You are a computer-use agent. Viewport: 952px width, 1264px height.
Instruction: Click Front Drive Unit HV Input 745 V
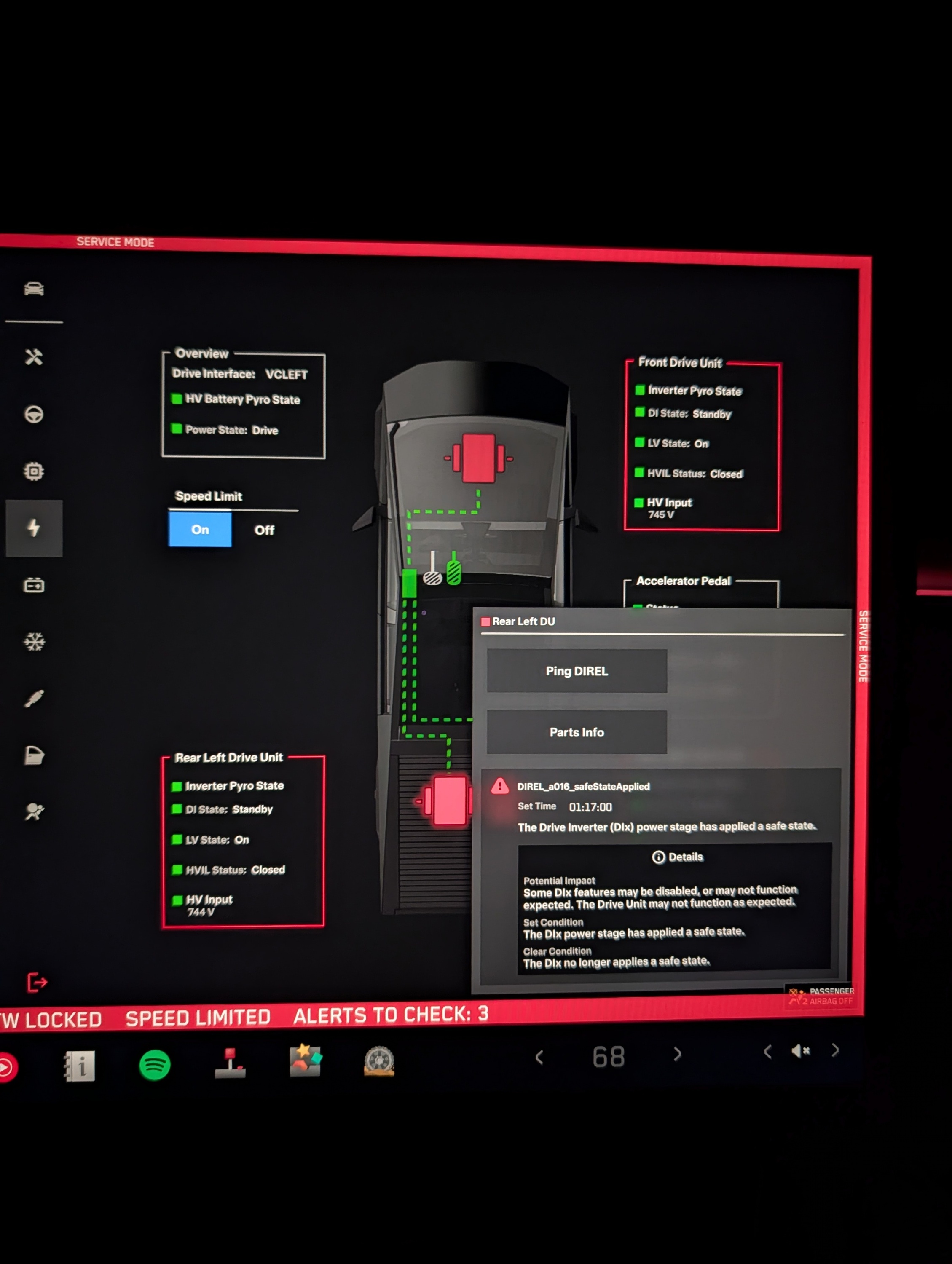pyautogui.click(x=663, y=508)
